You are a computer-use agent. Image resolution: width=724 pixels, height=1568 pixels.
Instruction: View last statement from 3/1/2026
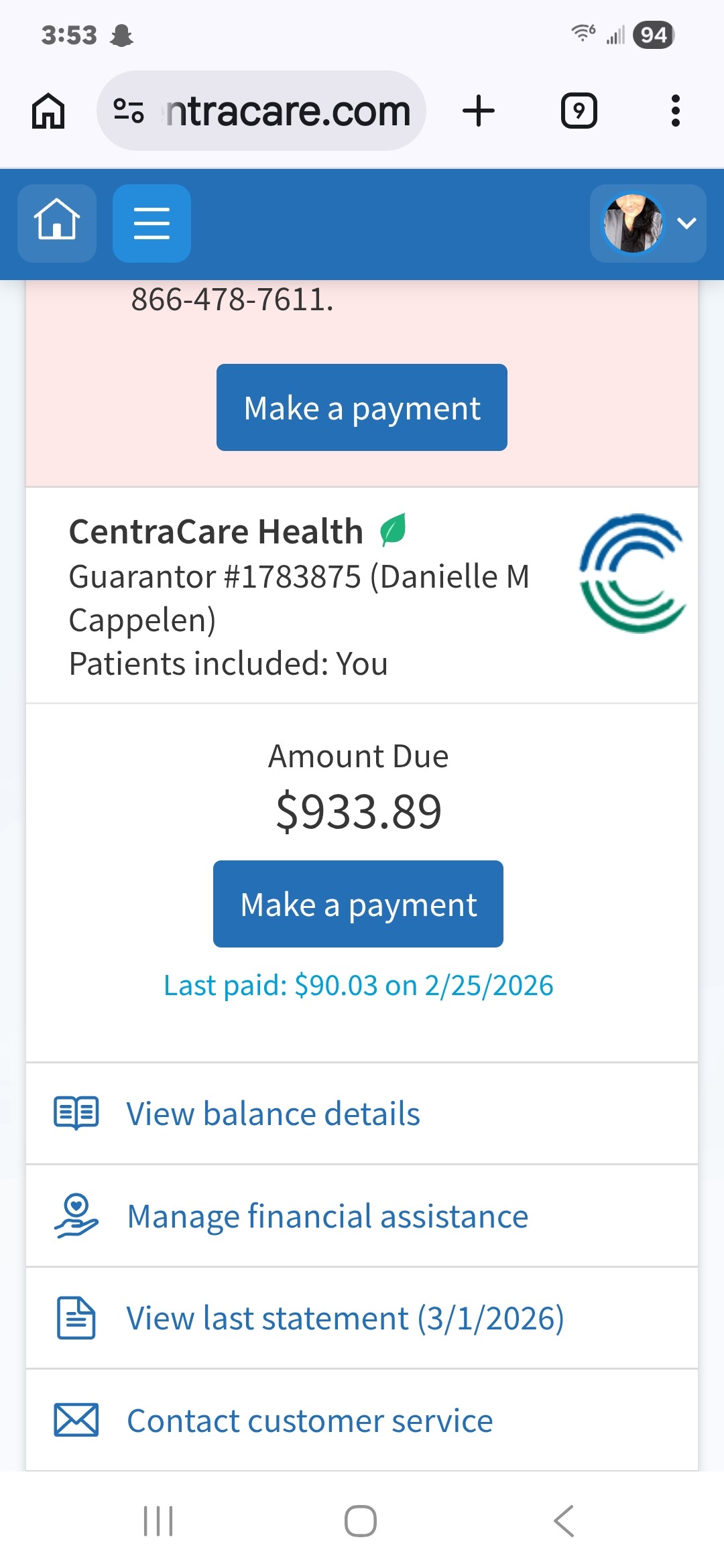pos(345,1318)
